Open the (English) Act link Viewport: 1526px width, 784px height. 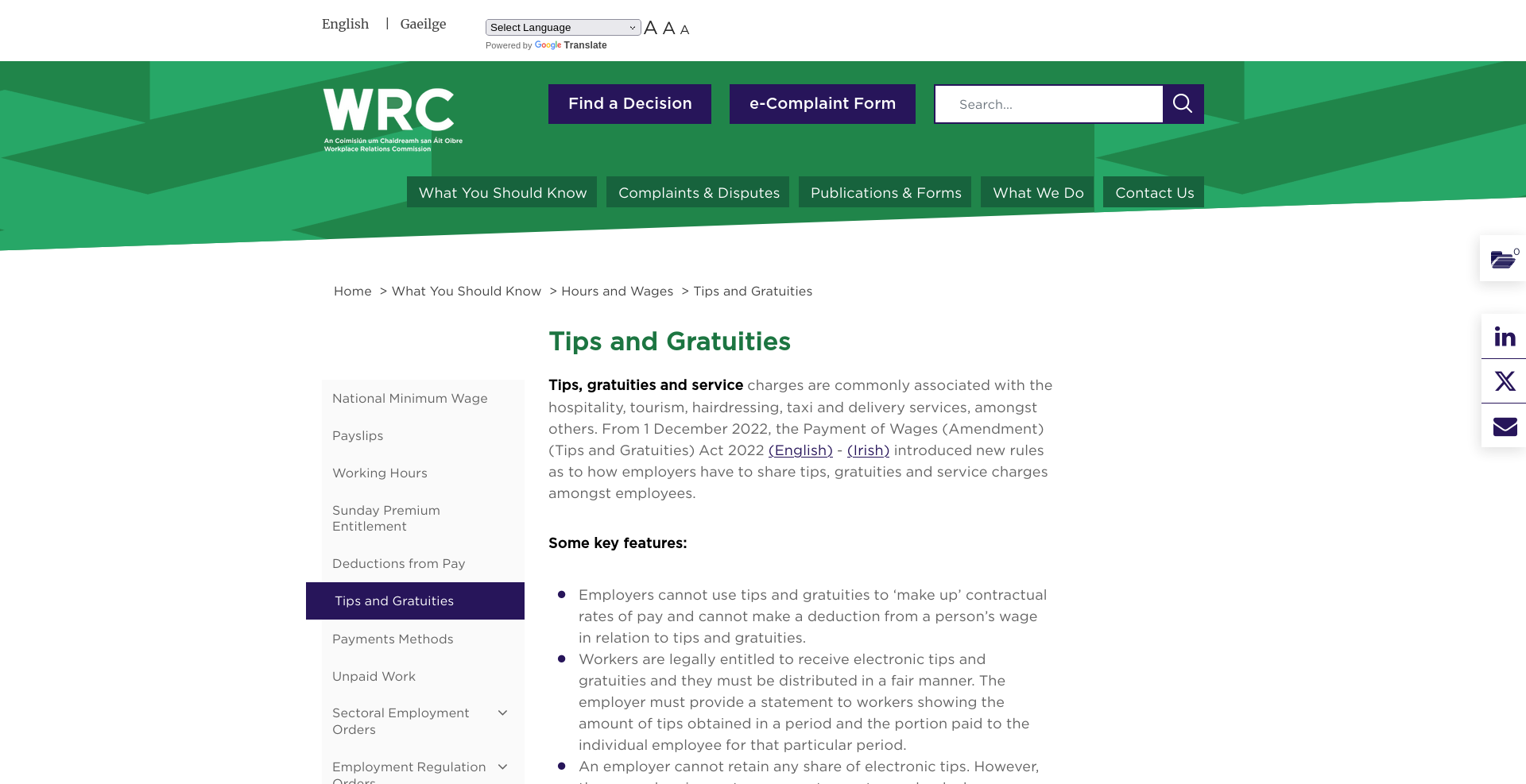(800, 450)
